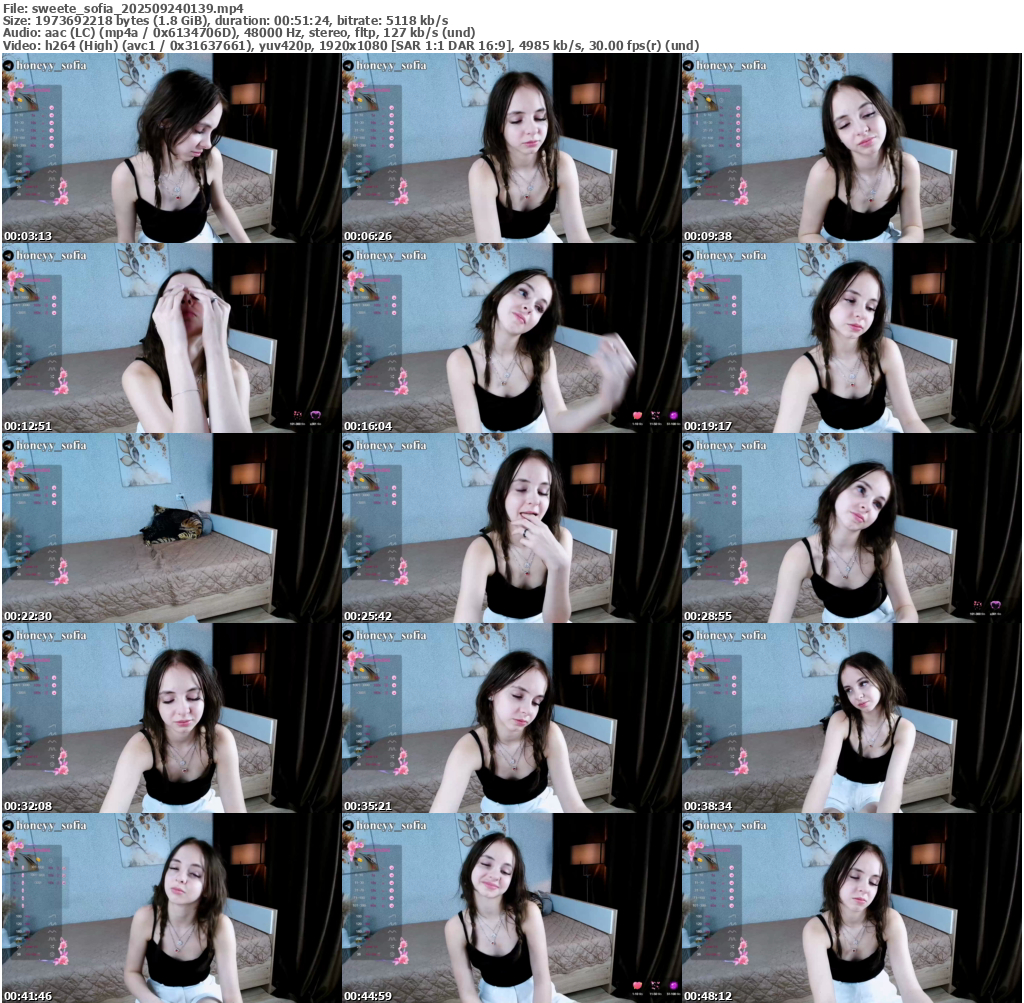
Task: Open the thumbnail frame at 00:32:08
Action: point(171,718)
